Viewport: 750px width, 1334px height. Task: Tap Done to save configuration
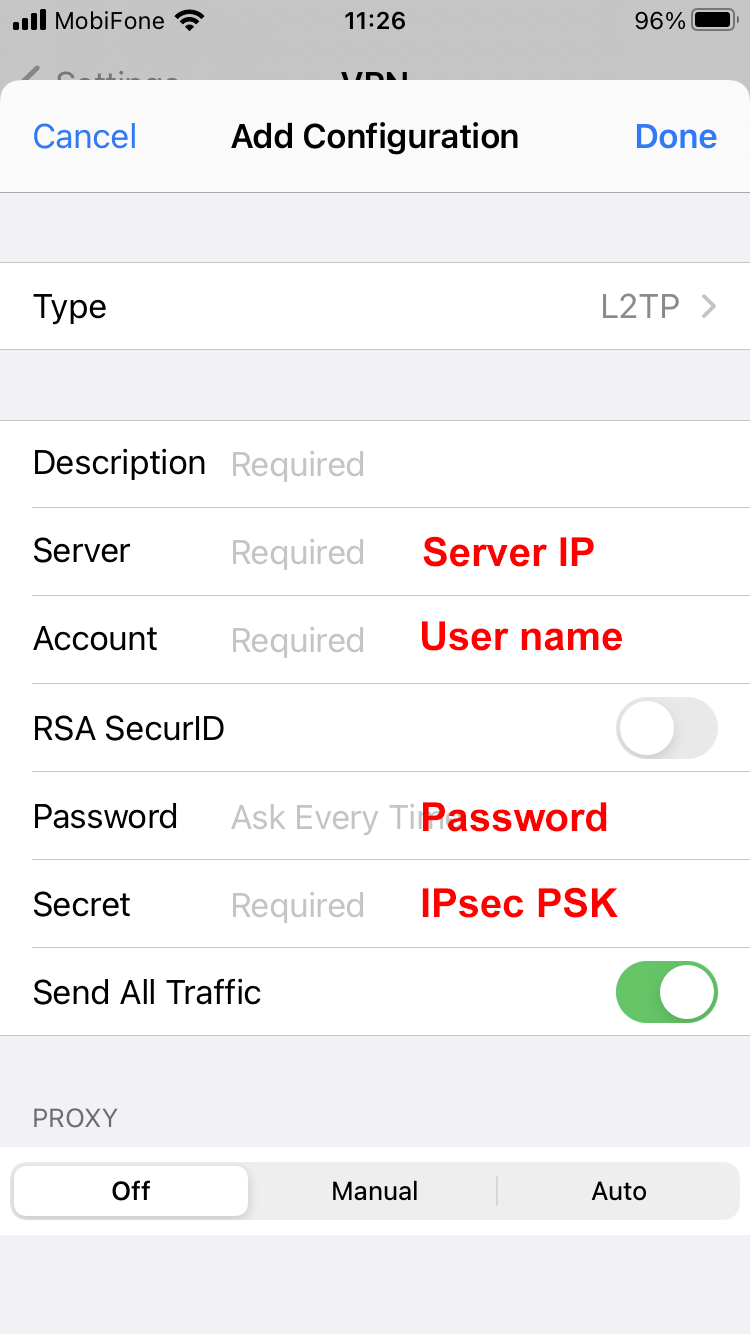pyautogui.click(x=676, y=136)
